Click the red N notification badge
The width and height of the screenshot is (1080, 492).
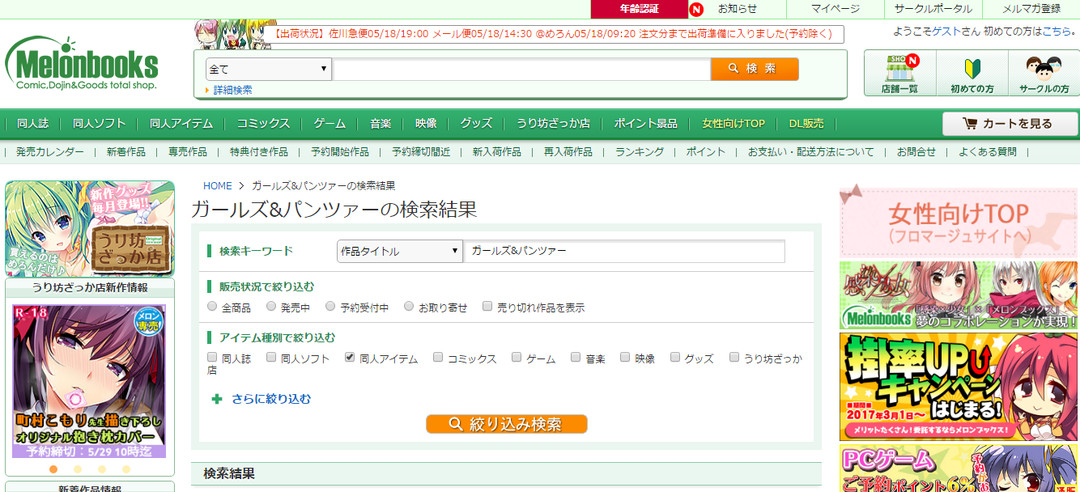(696, 9)
